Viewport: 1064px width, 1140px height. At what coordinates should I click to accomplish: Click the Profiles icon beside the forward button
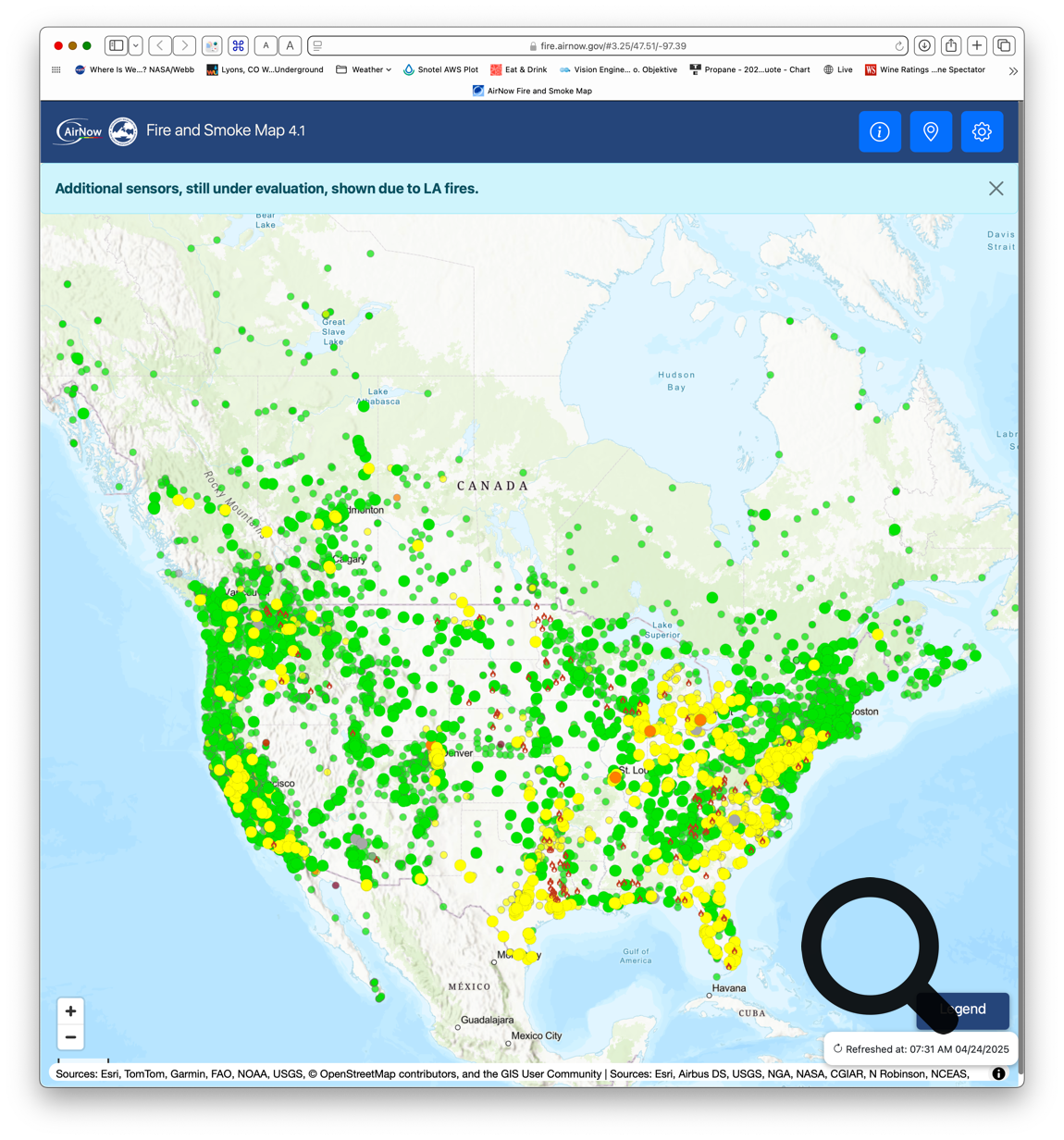212,45
